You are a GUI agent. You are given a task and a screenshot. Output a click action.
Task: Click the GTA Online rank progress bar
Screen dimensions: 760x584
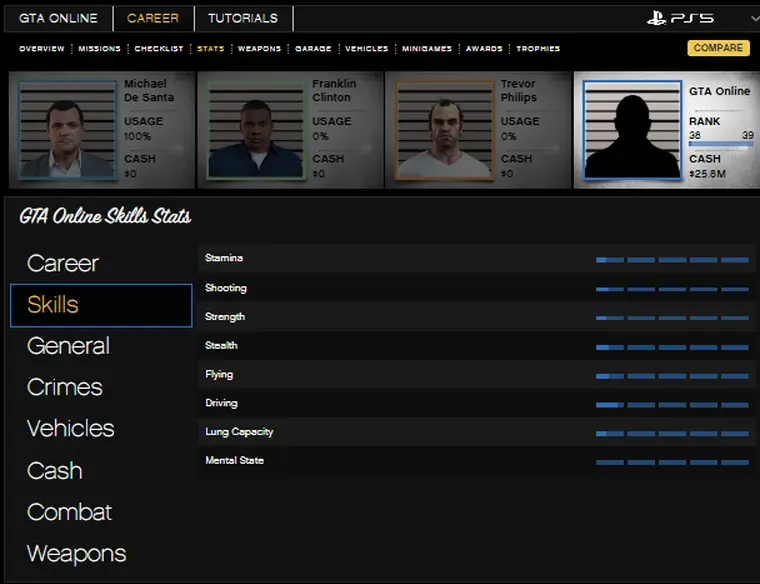(720, 145)
